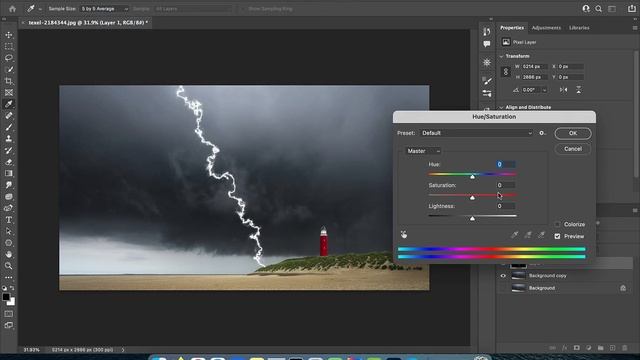
Task: Click the Width field in Transform
Action: tap(533, 67)
